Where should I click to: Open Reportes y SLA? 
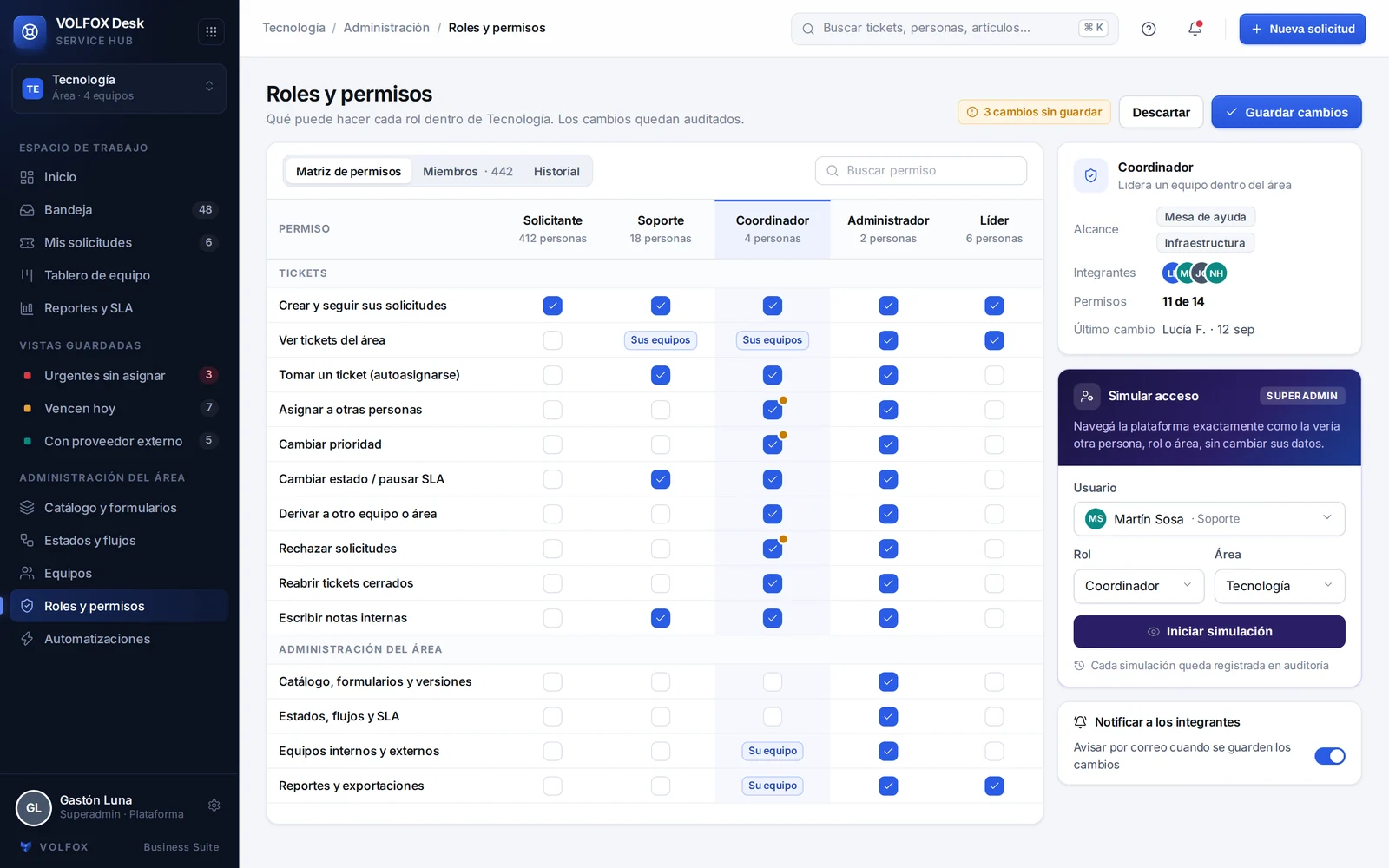pos(119,308)
